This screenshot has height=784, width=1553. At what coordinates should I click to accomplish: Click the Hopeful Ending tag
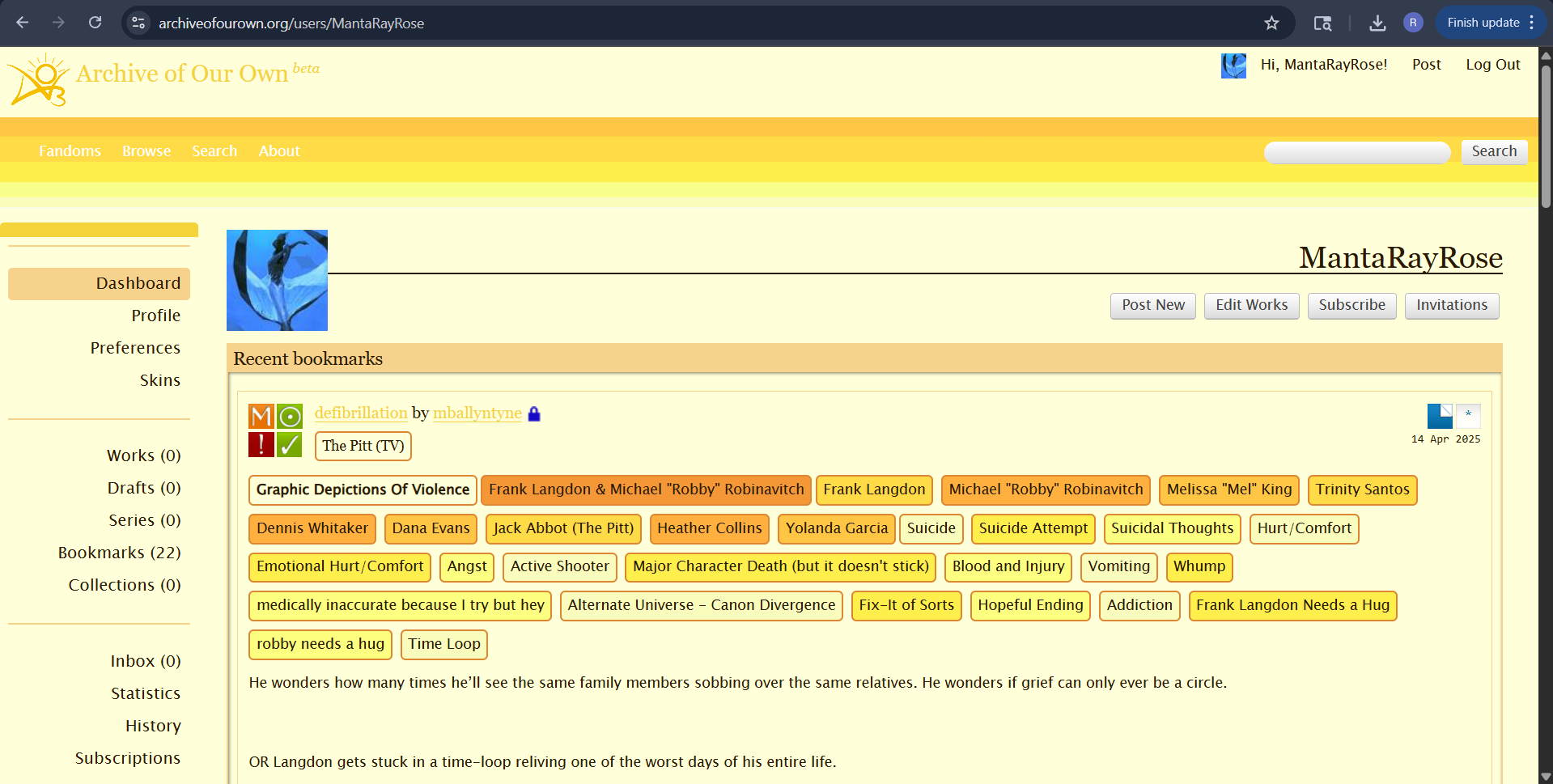[1030, 605]
